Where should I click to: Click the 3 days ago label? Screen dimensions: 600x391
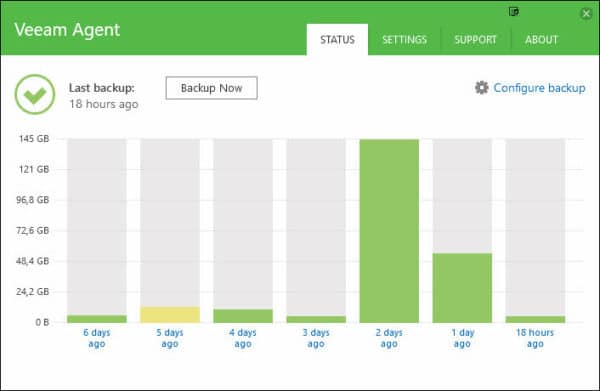tap(316, 338)
